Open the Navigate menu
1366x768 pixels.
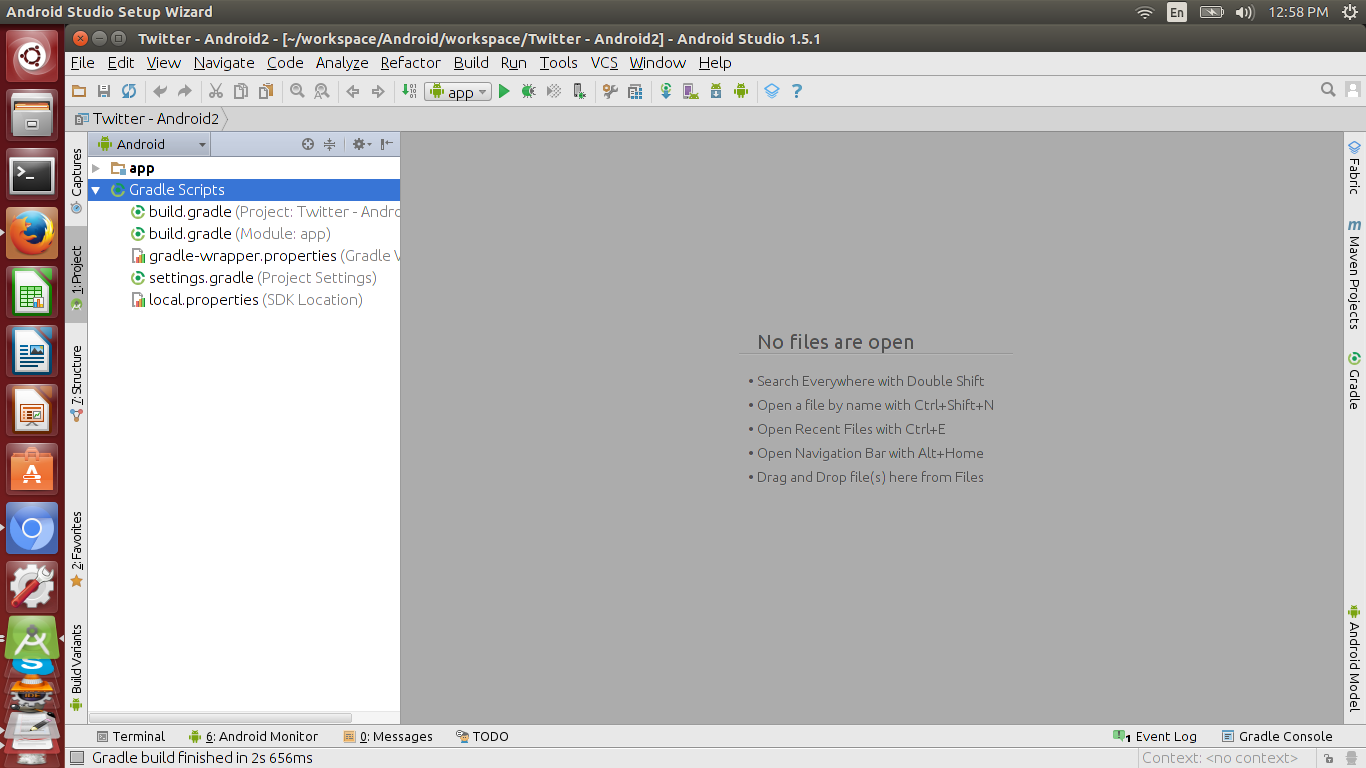tap(224, 62)
